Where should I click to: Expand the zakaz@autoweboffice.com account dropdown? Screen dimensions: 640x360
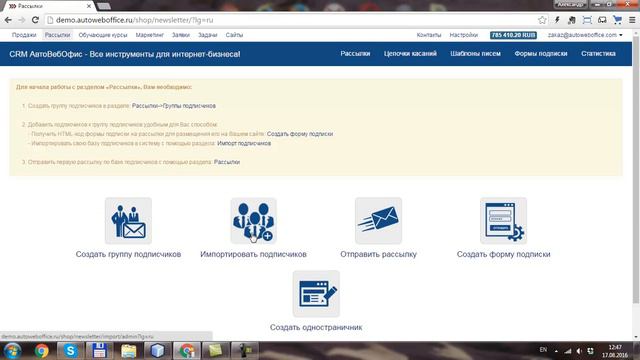tap(585, 35)
